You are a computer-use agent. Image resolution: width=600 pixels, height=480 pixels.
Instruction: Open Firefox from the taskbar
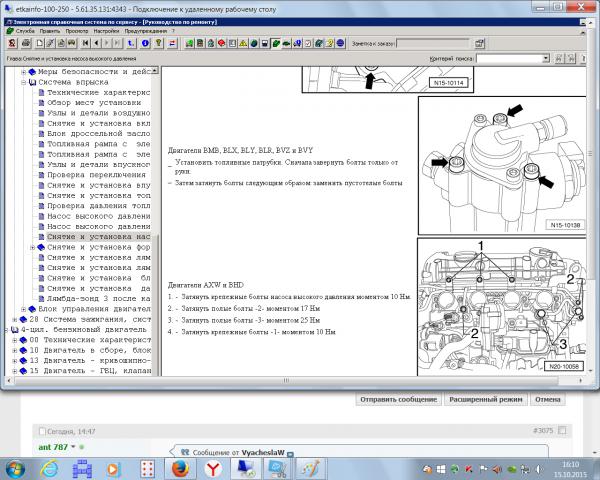coord(180,469)
